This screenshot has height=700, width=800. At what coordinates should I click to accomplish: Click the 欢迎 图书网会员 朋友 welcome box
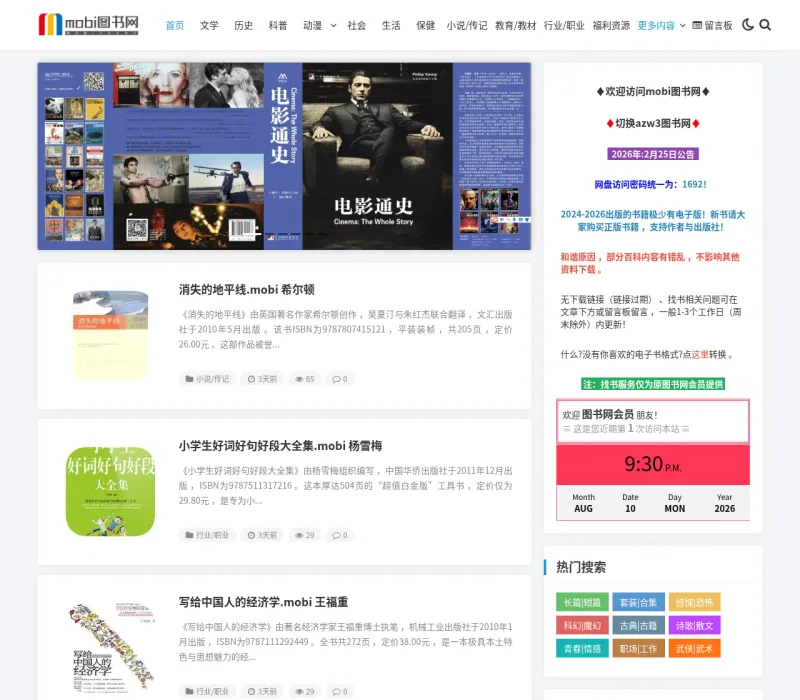point(653,421)
